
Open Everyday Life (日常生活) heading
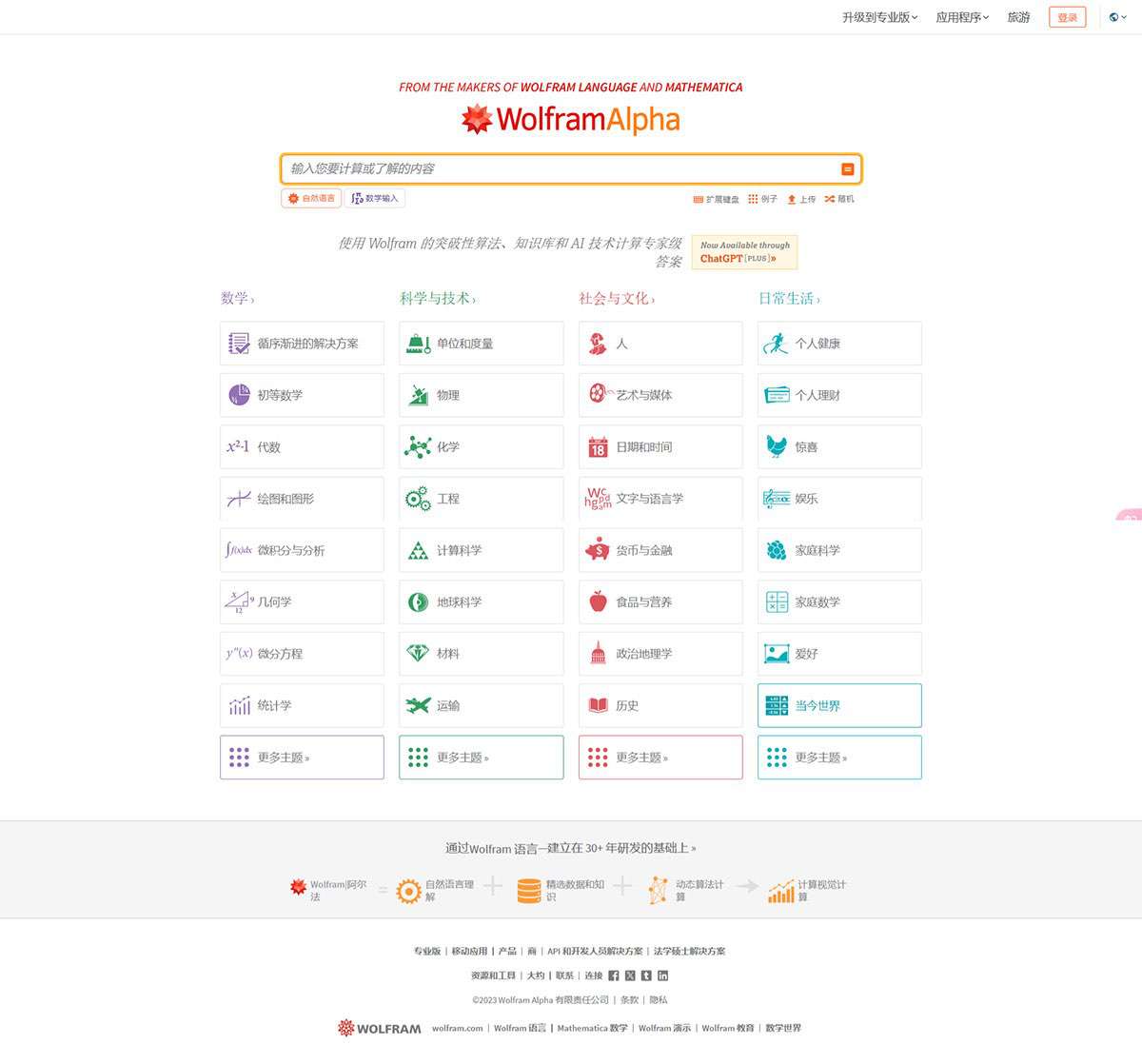(789, 298)
